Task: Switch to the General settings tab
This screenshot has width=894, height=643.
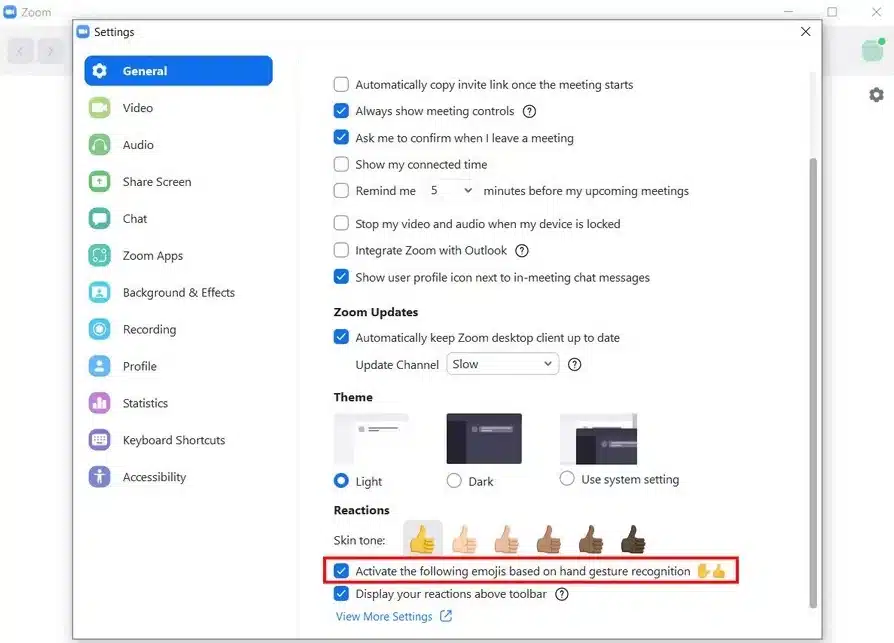Action: pyautogui.click(x=178, y=71)
